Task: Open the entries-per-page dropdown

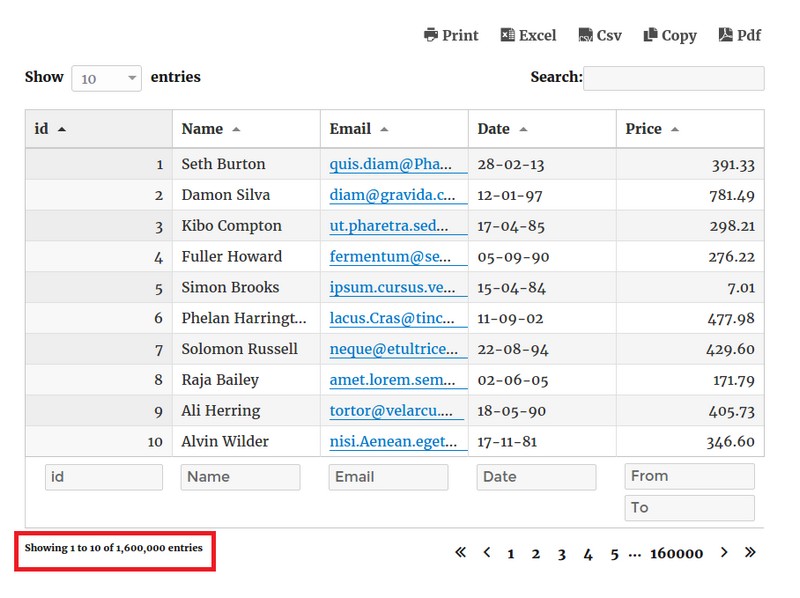Action: coord(106,78)
